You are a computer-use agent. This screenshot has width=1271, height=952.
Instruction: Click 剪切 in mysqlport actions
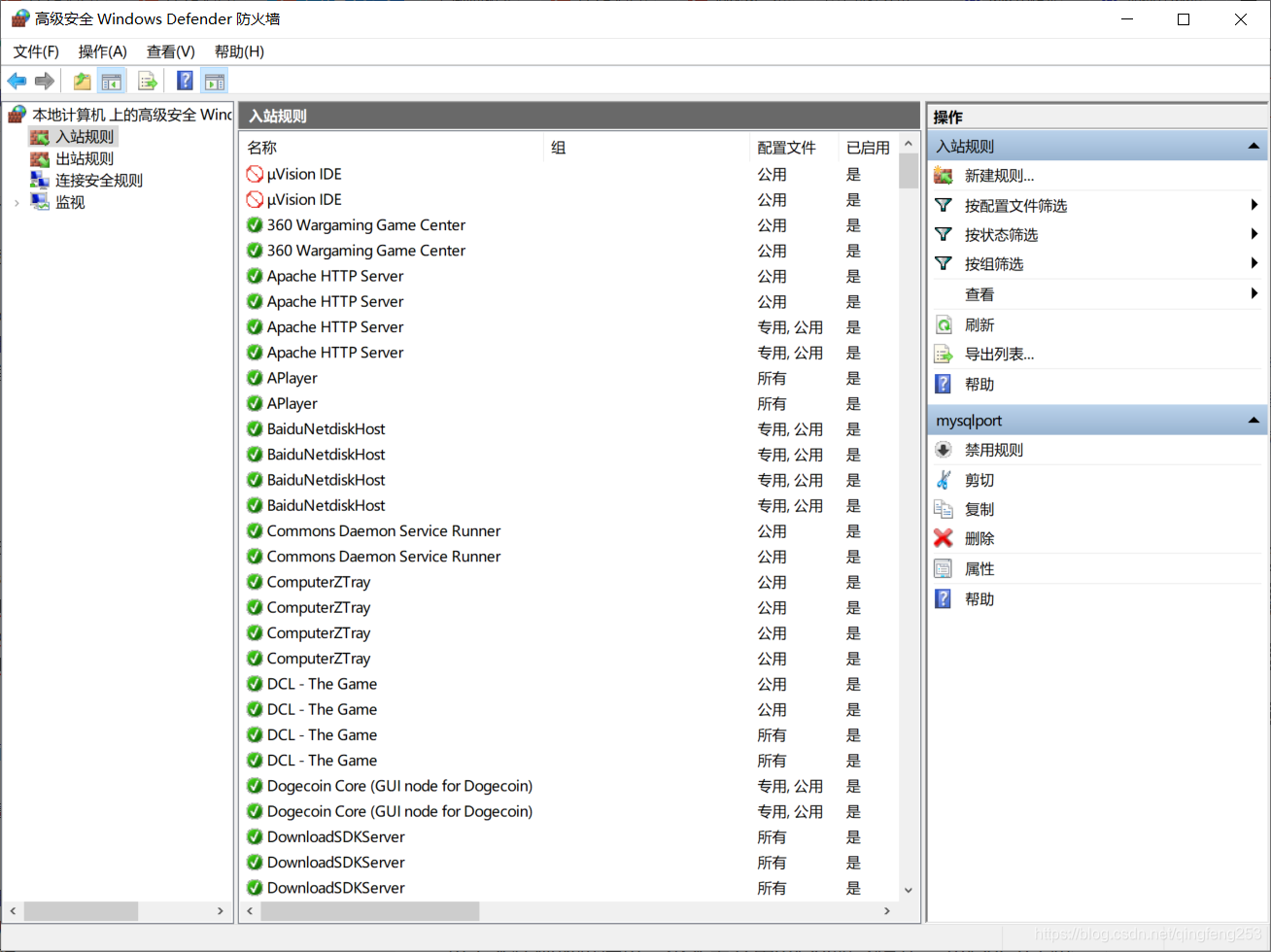coord(979,481)
